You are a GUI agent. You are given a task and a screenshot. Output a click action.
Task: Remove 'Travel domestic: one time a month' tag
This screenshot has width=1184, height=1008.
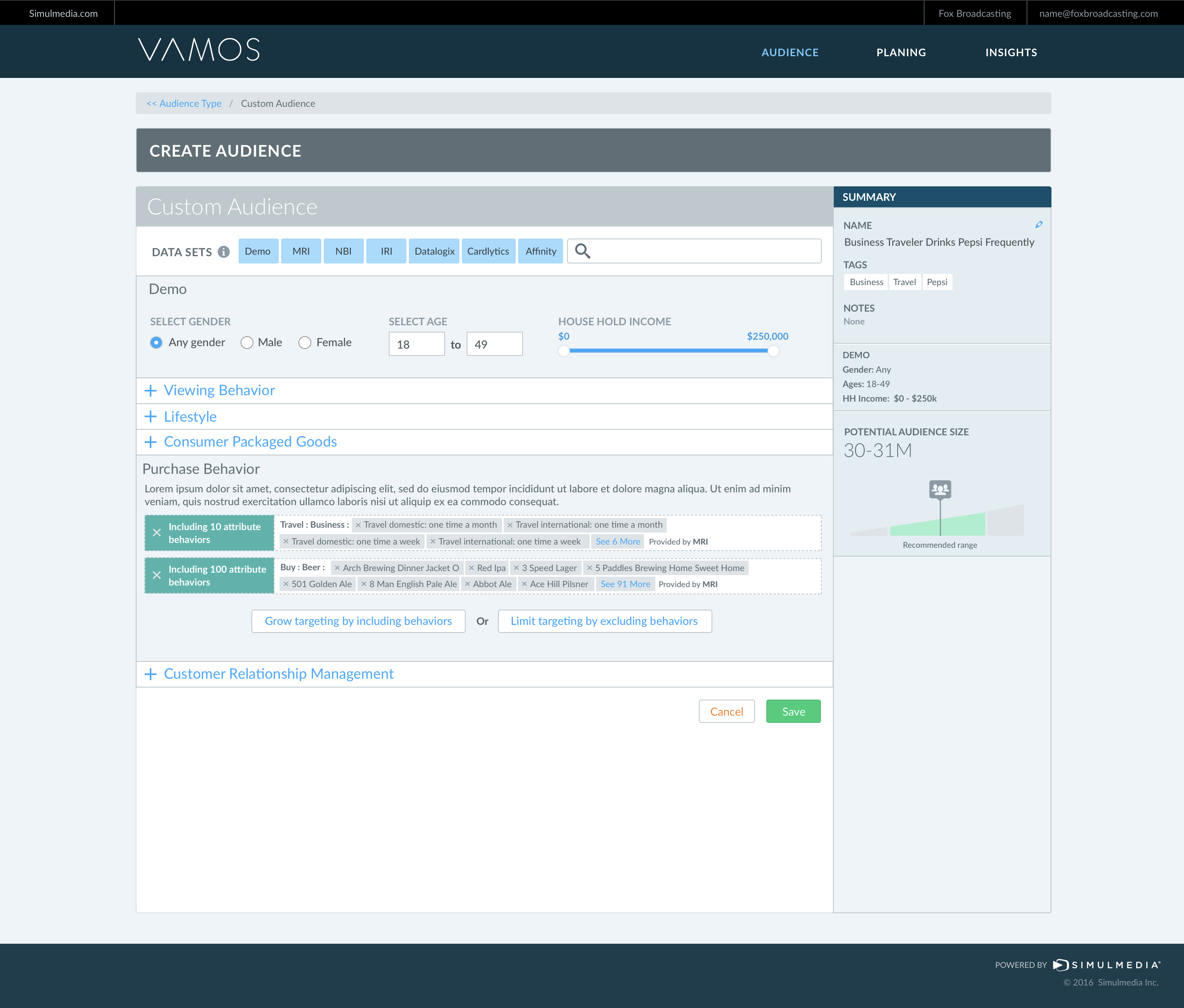(x=358, y=525)
